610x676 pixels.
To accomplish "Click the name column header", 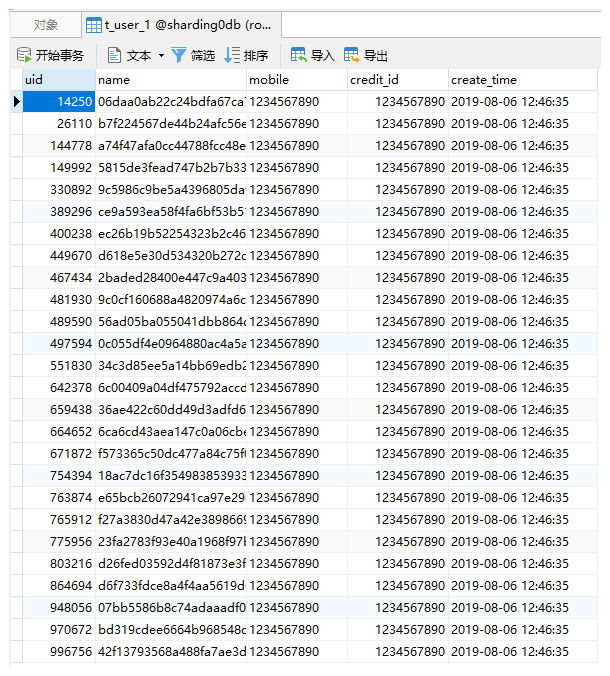I will click(x=171, y=80).
